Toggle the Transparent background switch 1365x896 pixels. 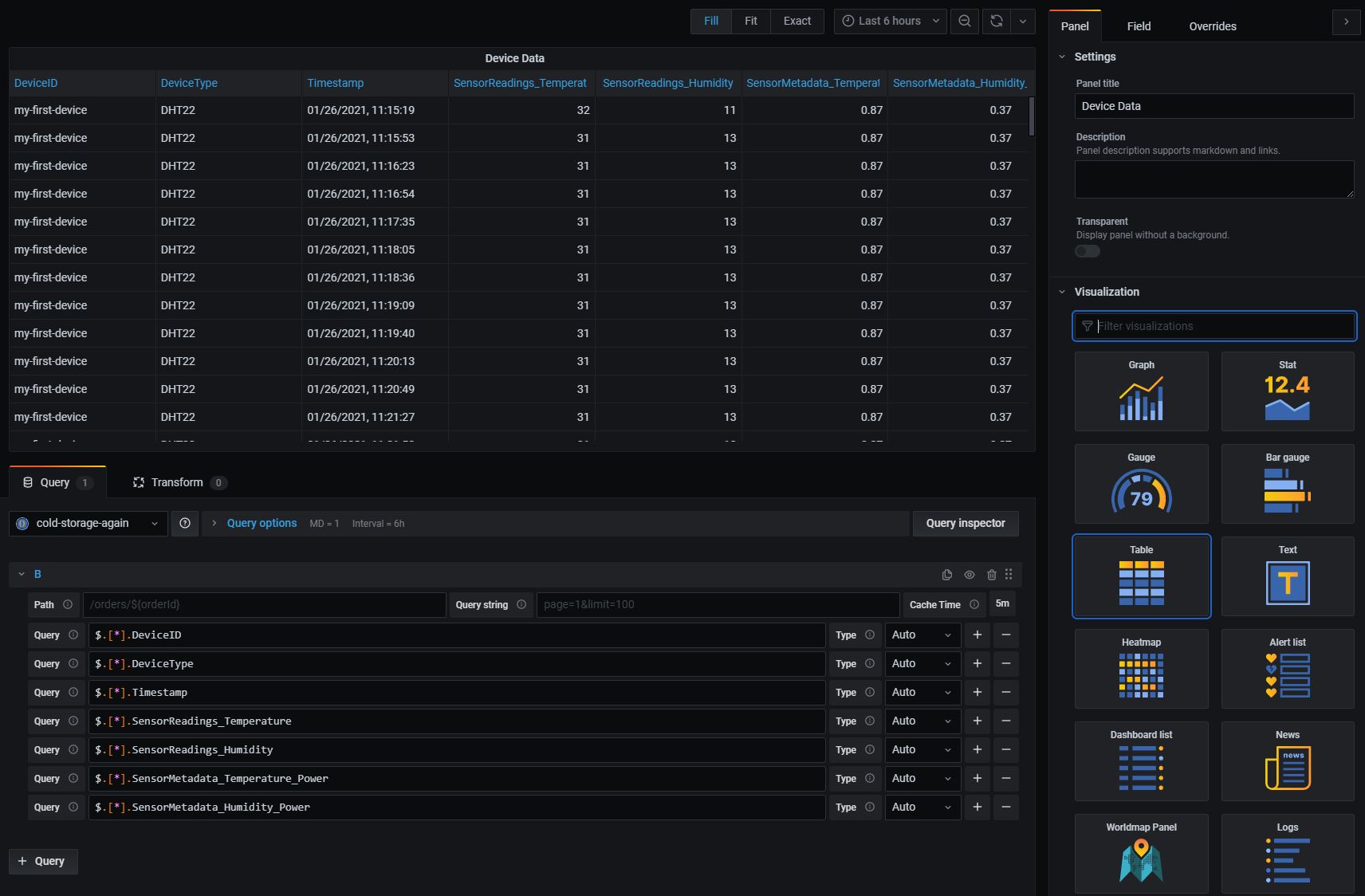1088,251
